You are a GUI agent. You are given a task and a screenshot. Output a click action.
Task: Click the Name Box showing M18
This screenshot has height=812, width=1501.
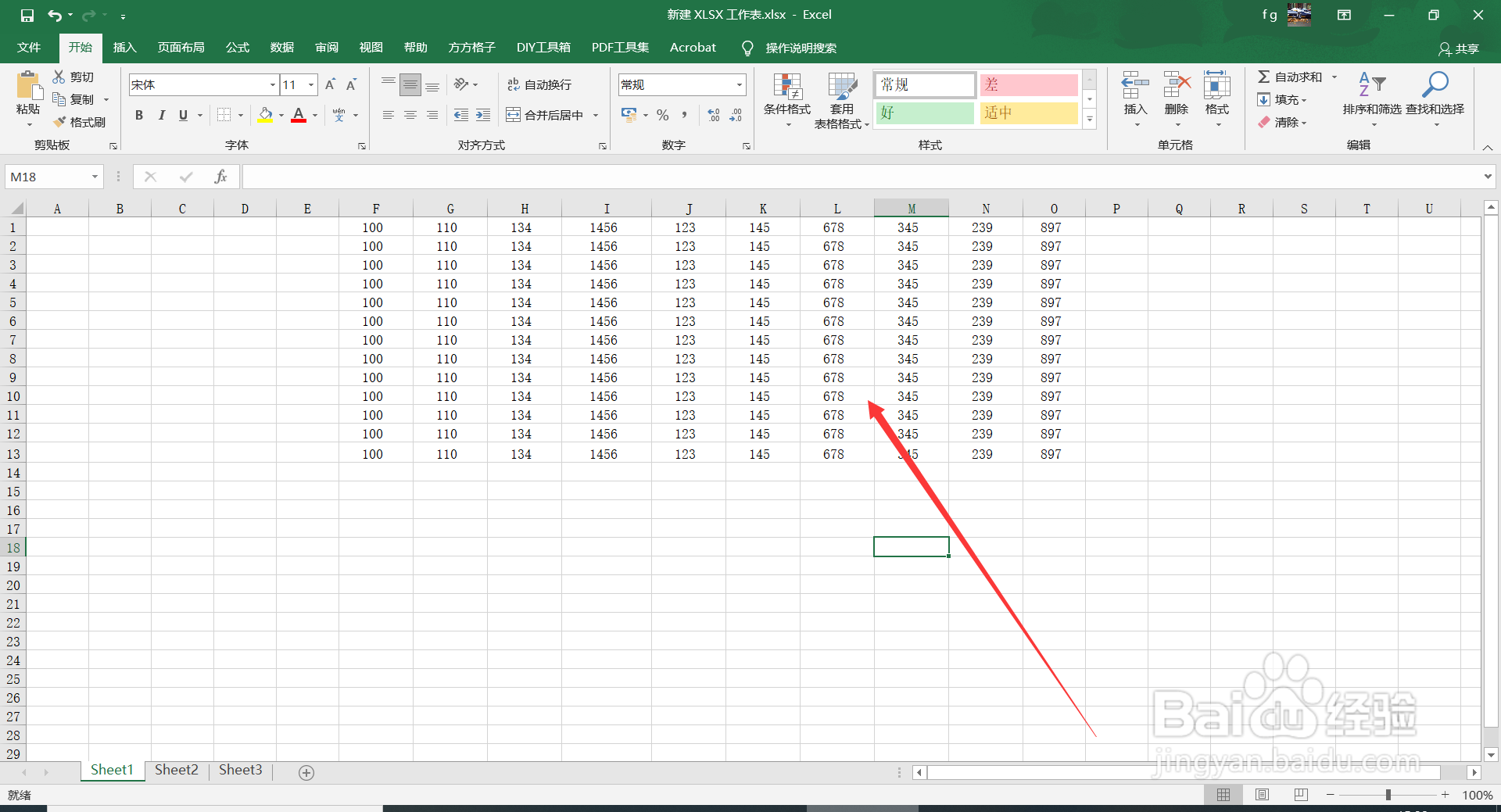click(x=47, y=177)
